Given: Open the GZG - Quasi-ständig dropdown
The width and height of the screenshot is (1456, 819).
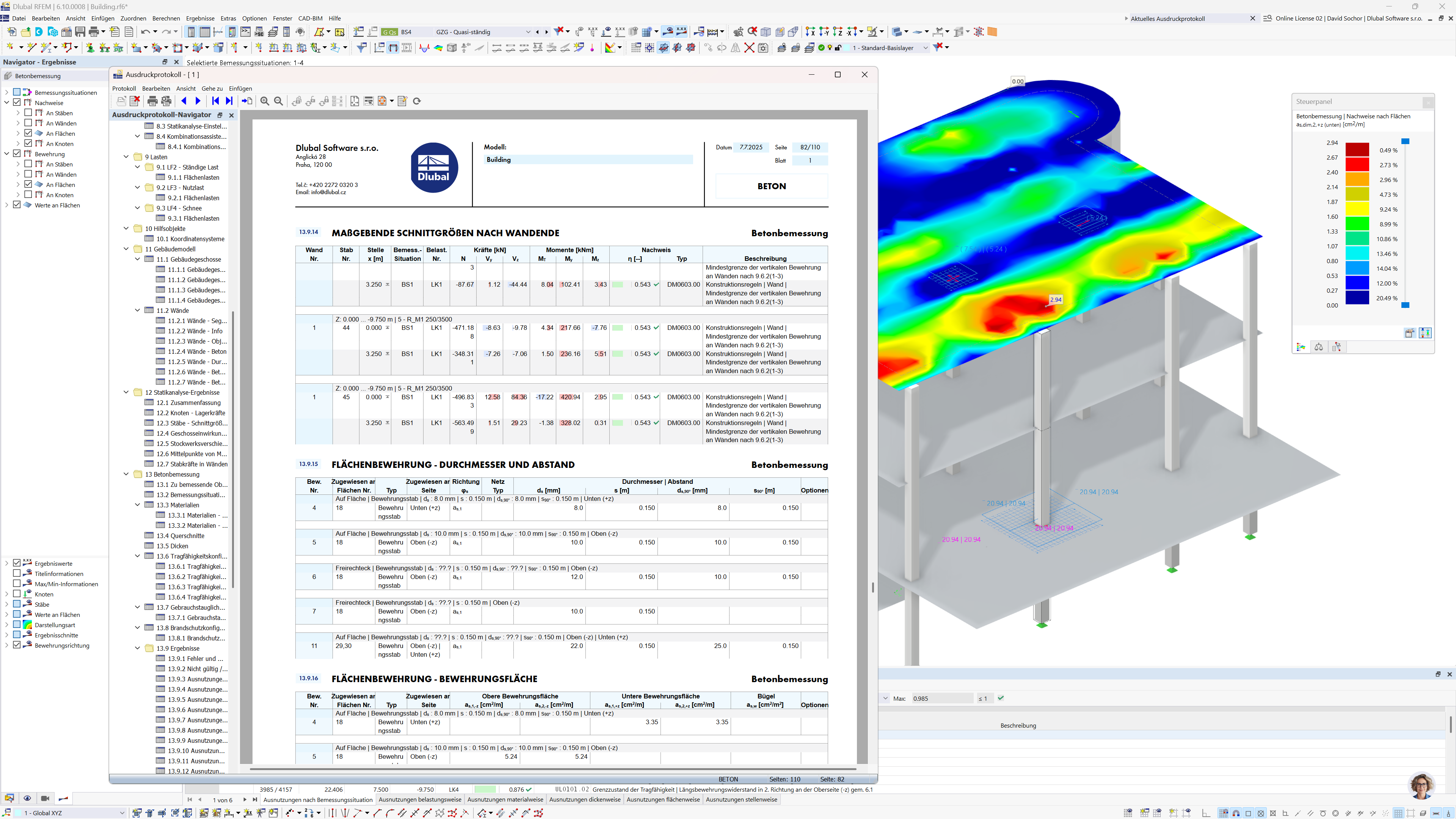Looking at the screenshot, I should click(528, 31).
